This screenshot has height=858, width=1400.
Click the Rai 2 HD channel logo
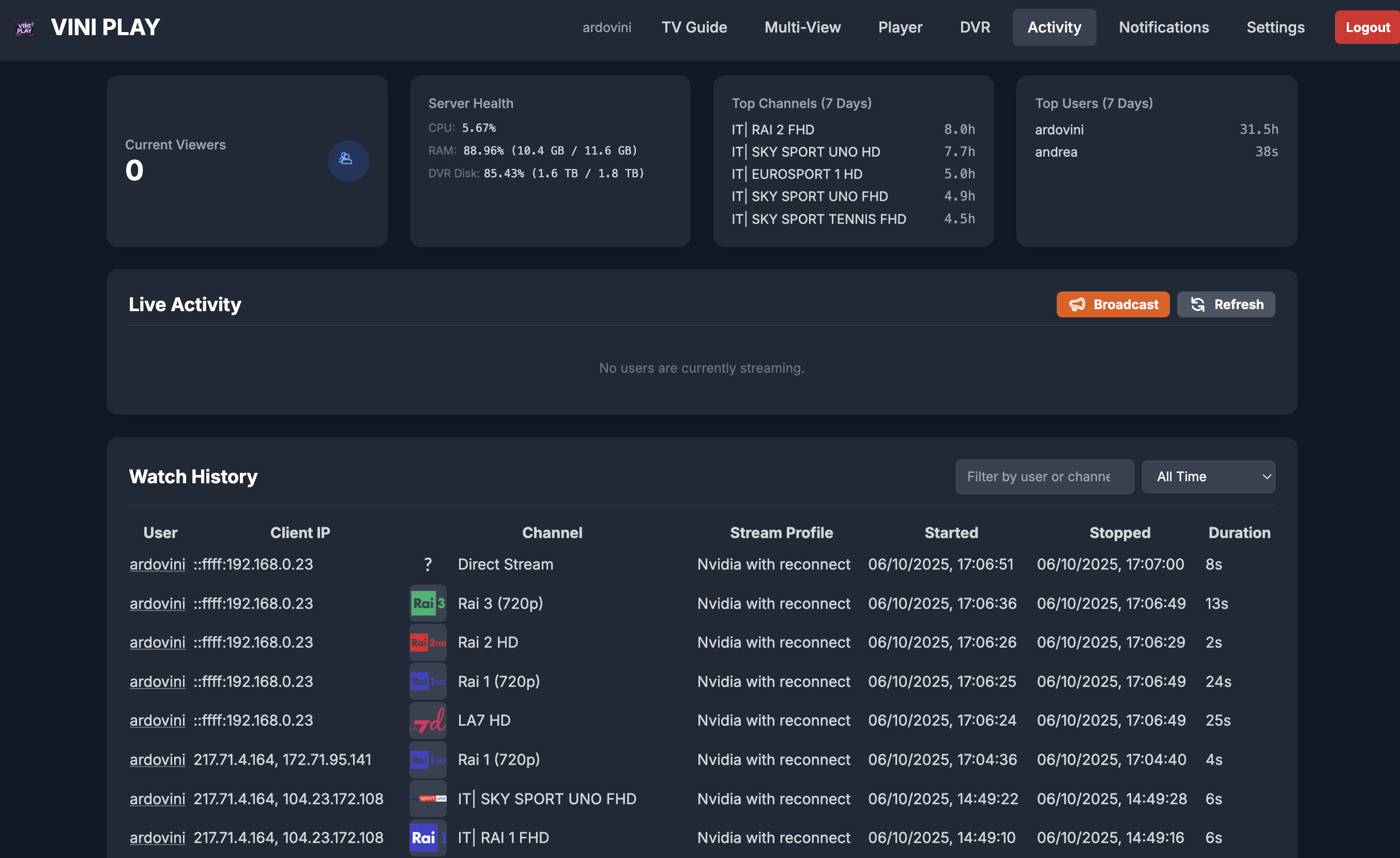coord(427,642)
